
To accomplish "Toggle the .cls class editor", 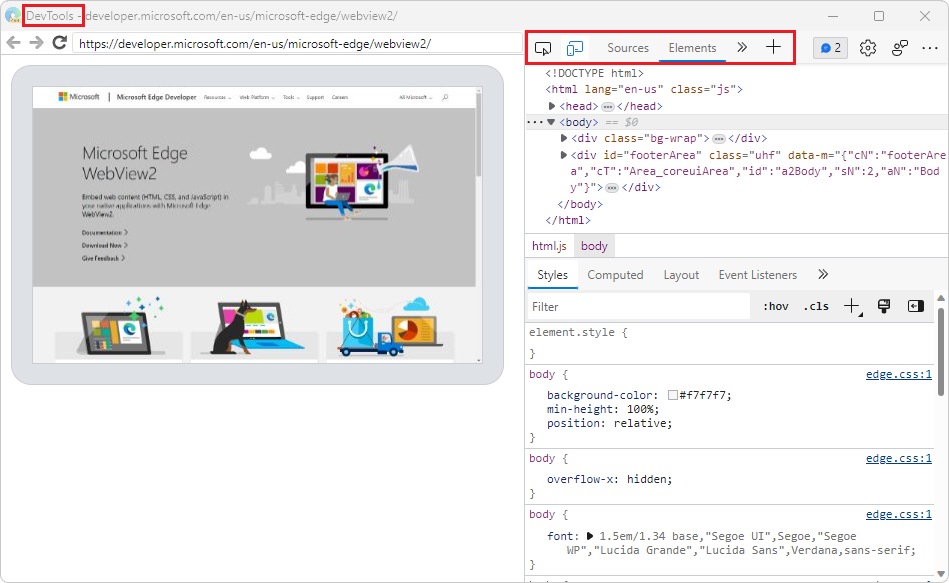I will pos(816,306).
